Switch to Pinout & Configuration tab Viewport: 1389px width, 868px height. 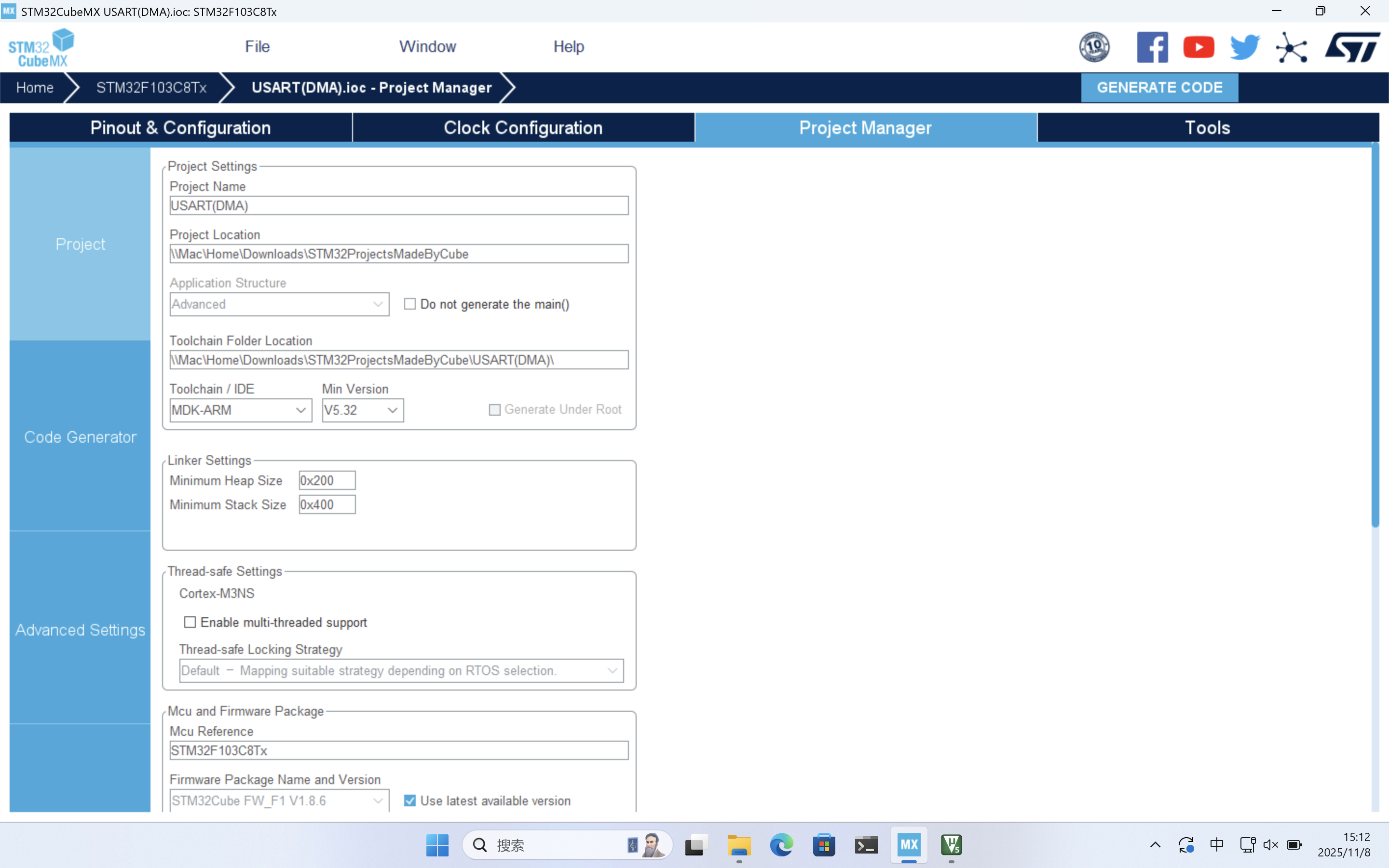[x=181, y=127]
